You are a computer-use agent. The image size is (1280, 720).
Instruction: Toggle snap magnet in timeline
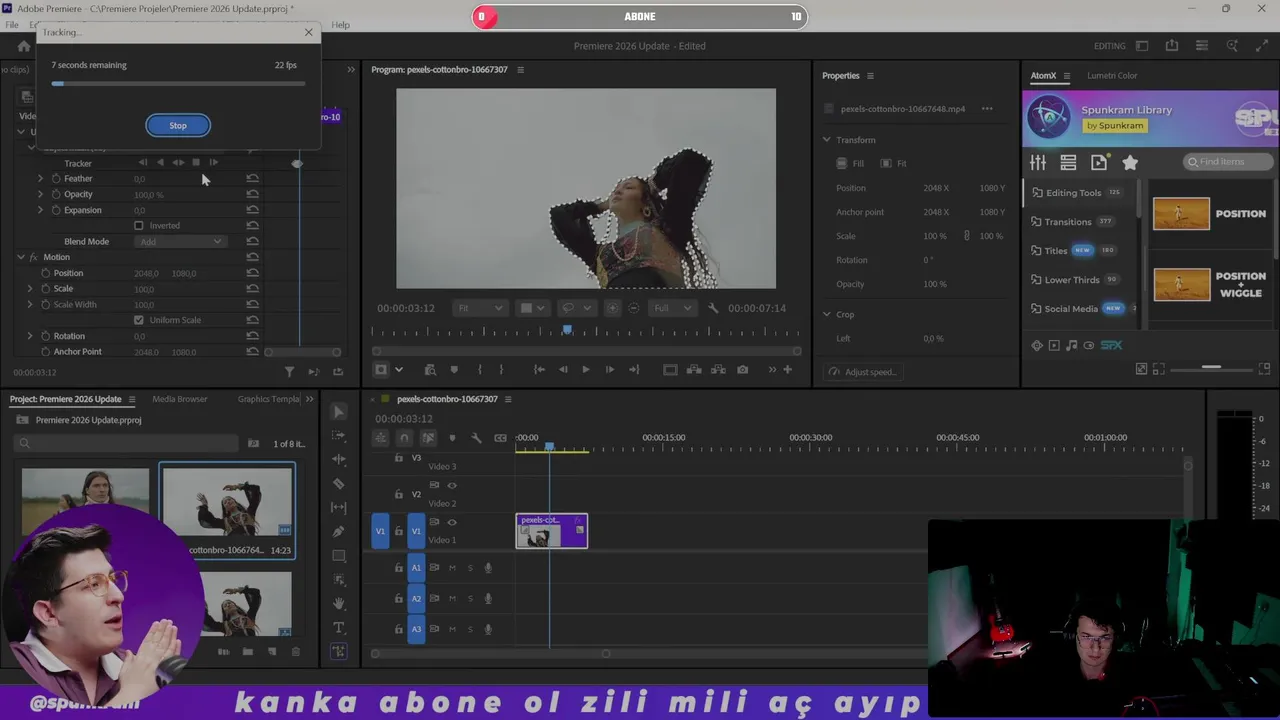(404, 438)
